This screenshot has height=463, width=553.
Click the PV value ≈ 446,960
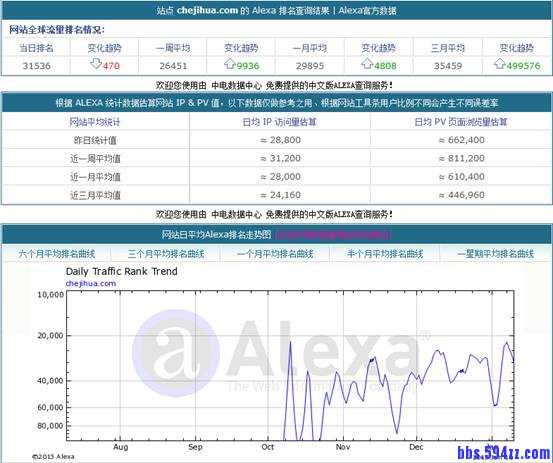coord(461,195)
